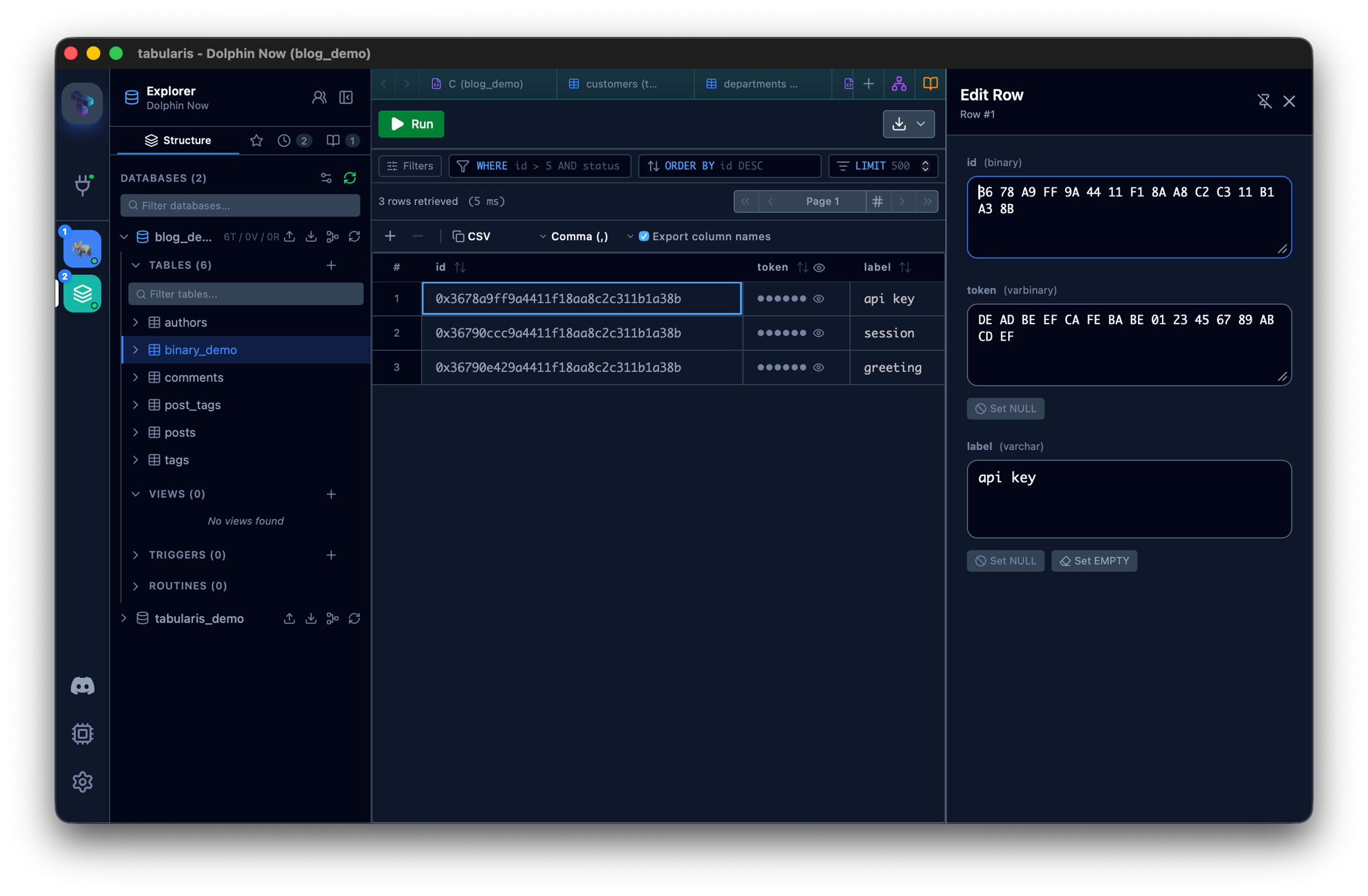This screenshot has width=1368, height=896.
Task: Select the posts table
Action: pyautogui.click(x=180, y=432)
